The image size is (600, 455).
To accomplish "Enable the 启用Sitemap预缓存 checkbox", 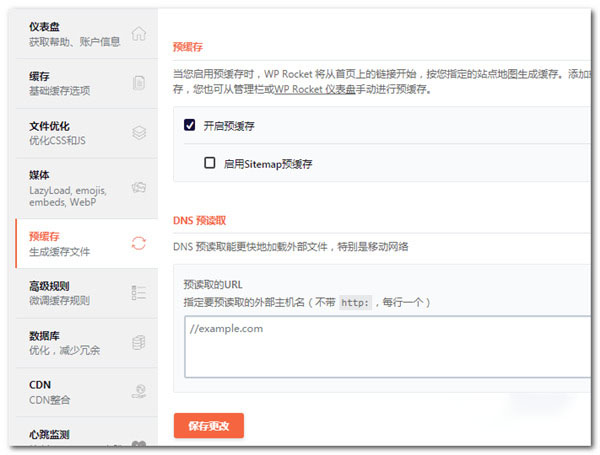I will click(x=210, y=162).
